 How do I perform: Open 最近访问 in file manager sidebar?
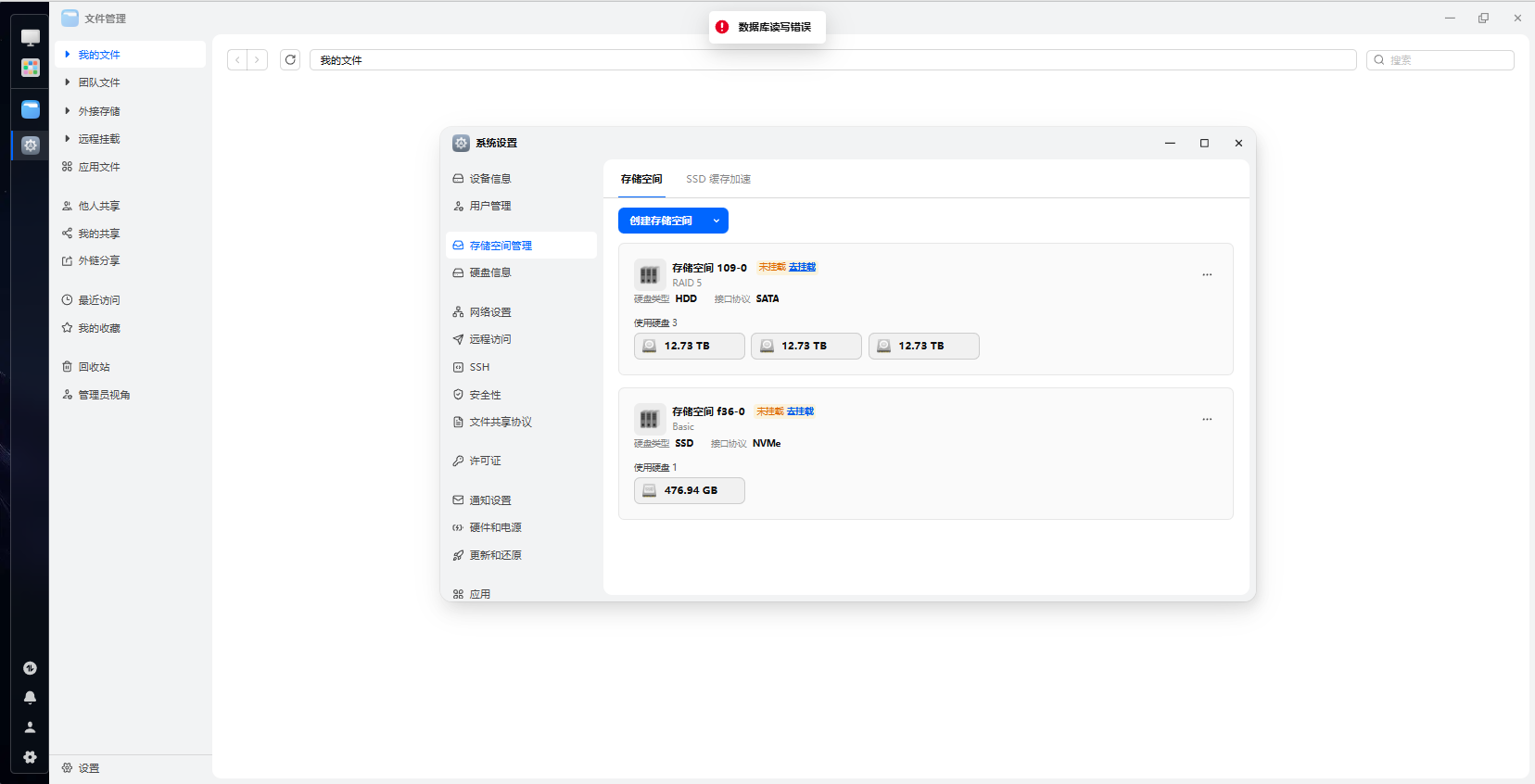130,300
